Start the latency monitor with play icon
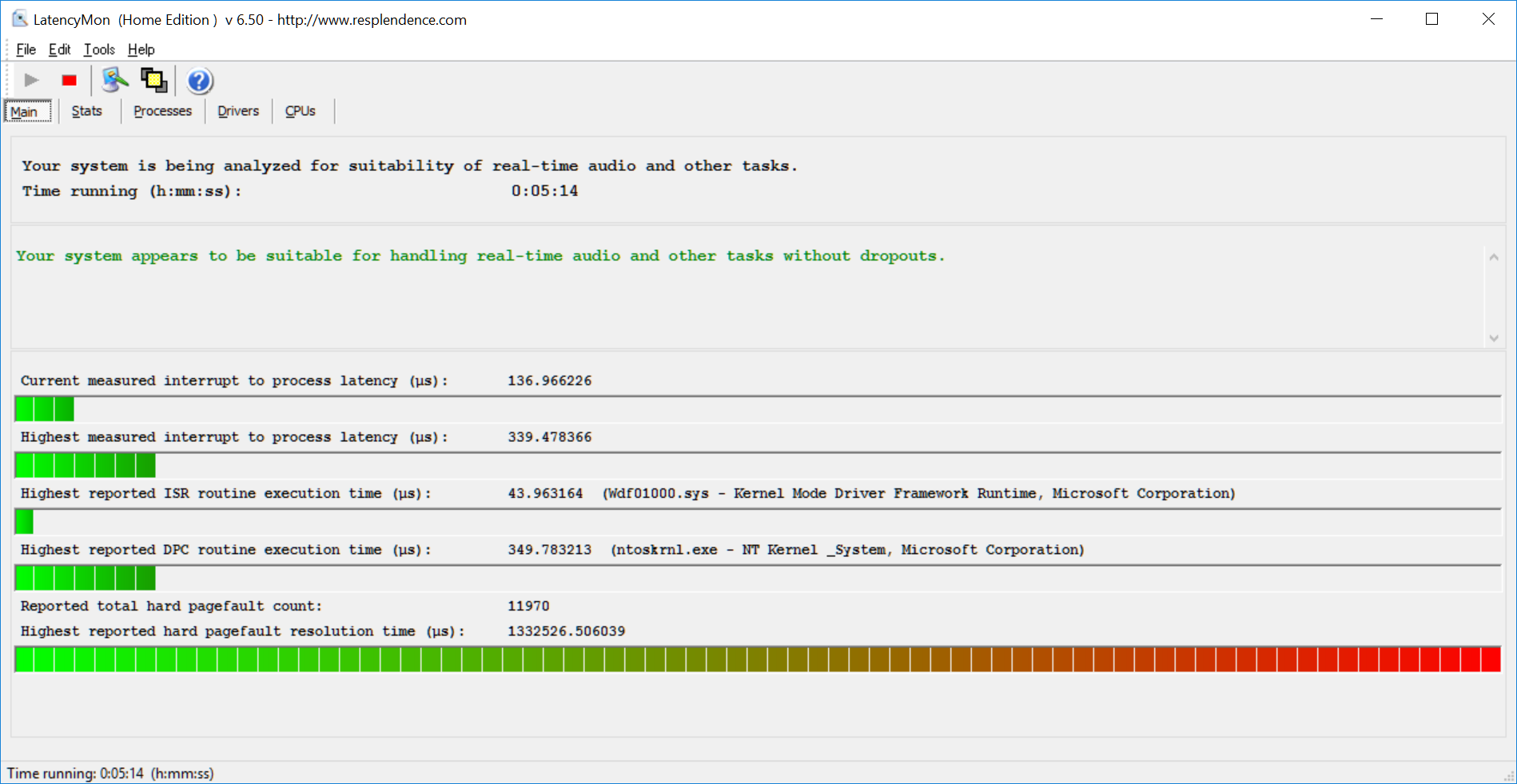1517x784 pixels. [x=31, y=80]
